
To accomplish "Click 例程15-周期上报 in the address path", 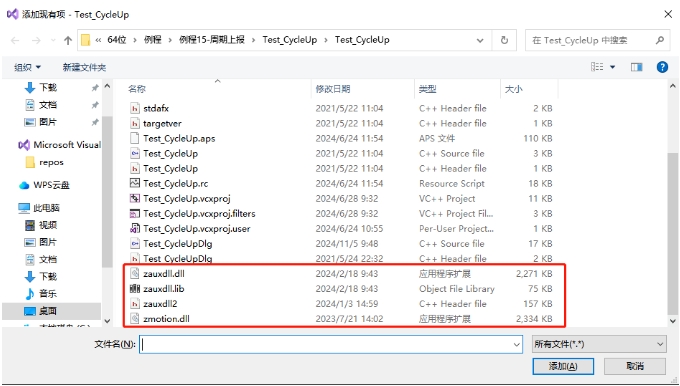I will [212, 40].
